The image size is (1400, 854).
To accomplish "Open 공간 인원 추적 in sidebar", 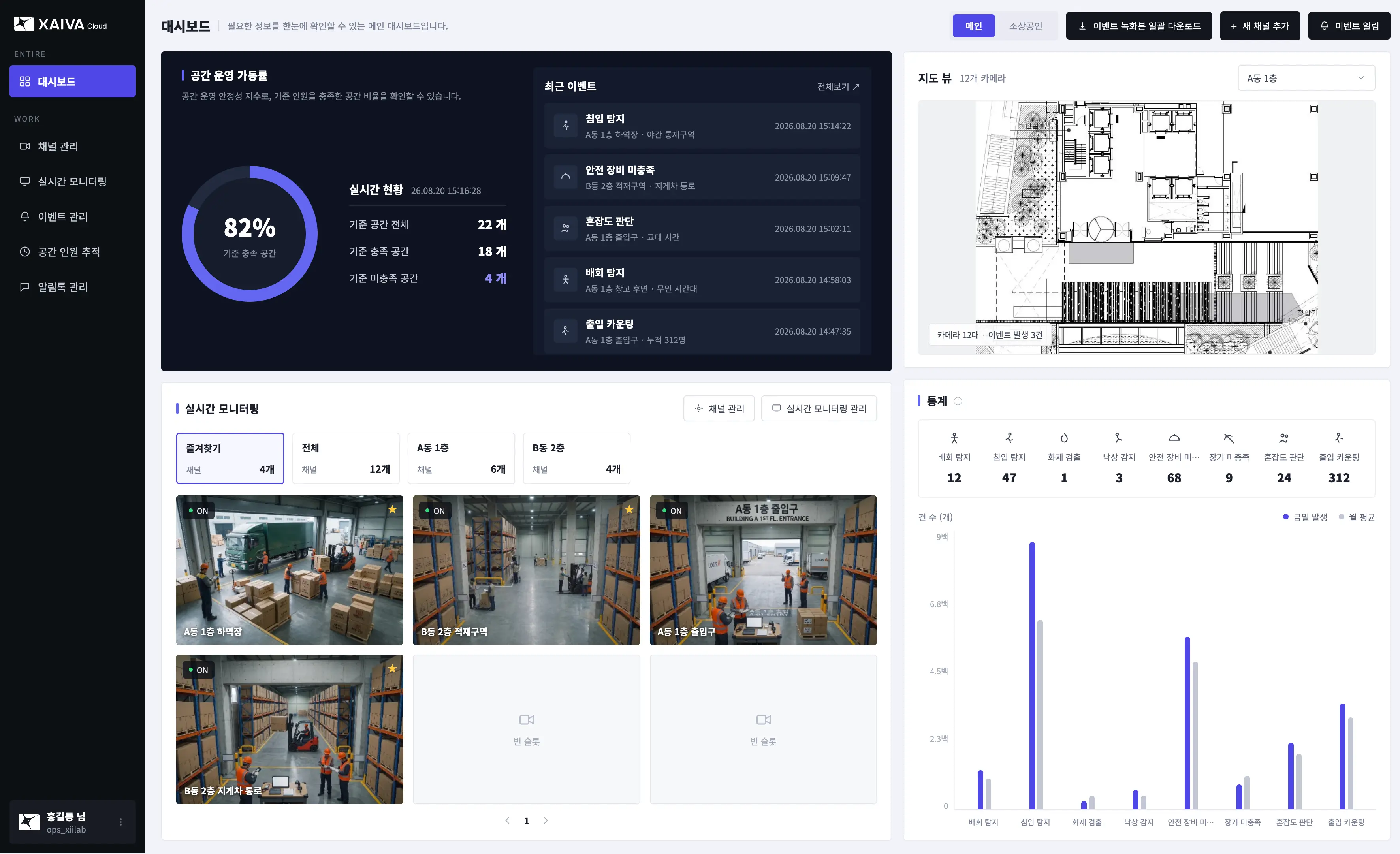I will [x=73, y=252].
